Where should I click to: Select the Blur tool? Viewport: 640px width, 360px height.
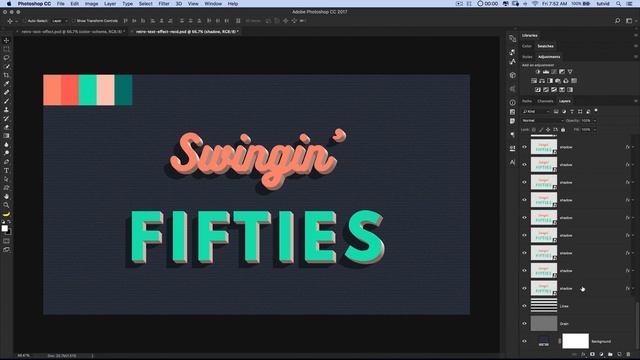point(6,144)
